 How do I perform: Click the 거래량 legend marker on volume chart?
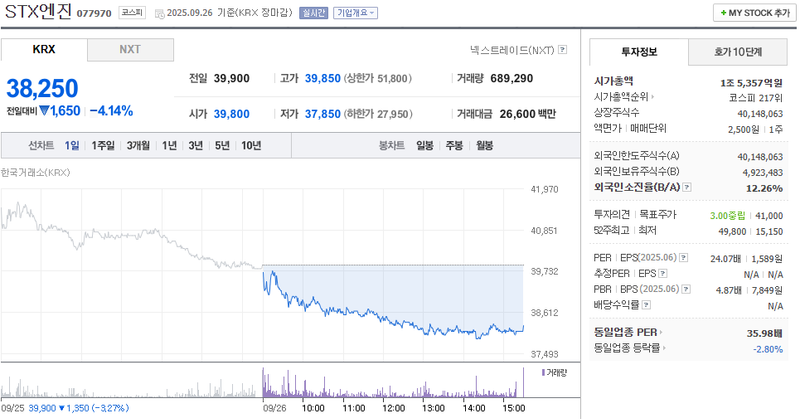(543, 373)
